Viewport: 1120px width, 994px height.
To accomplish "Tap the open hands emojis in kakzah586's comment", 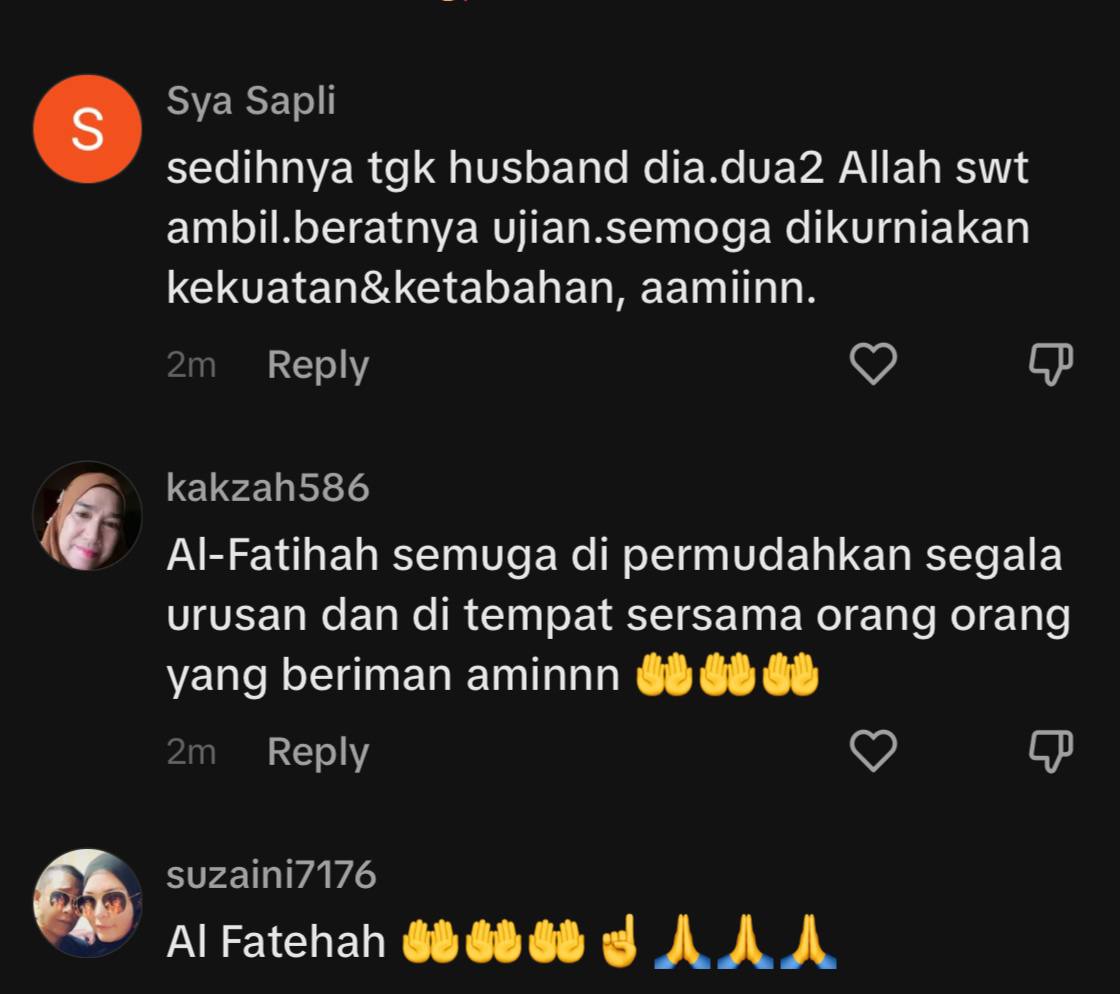I will (727, 674).
